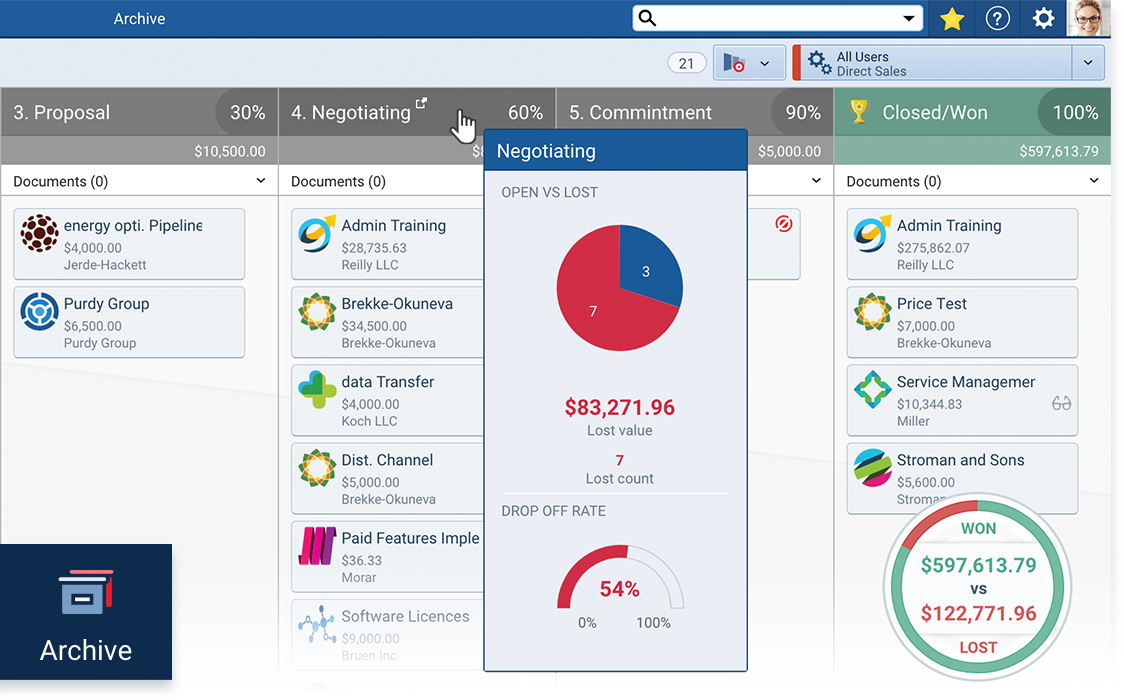Click the gears icon beside All Users Direct Sales
Screen dimensions: 1124x700
tap(820, 62)
